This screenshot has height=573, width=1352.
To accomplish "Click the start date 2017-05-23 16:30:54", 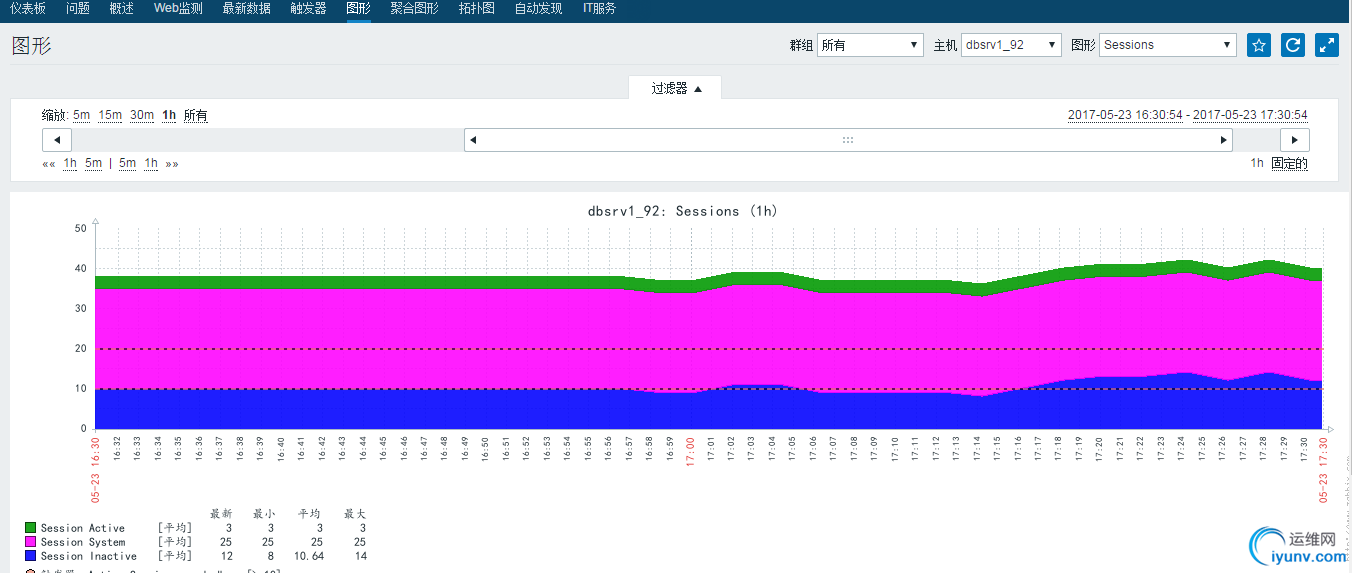I will [x=1125, y=116].
